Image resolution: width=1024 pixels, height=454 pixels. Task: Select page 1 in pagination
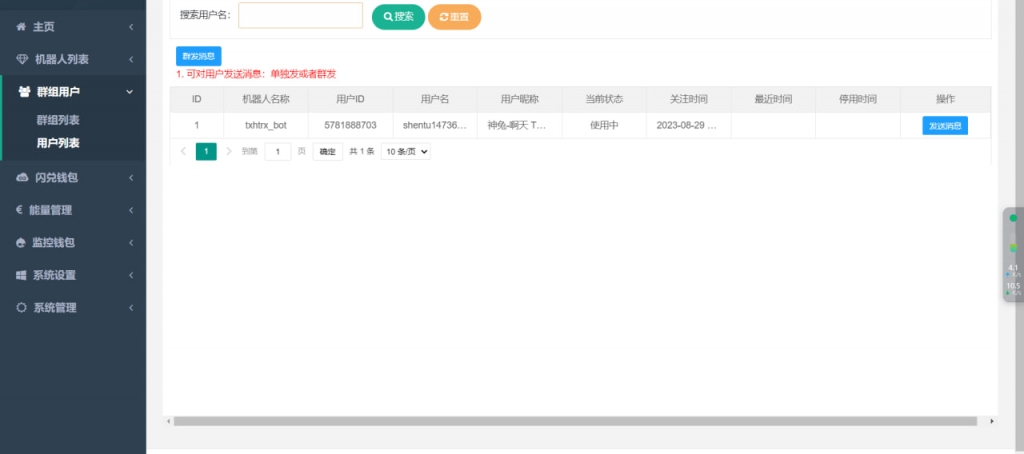click(206, 152)
